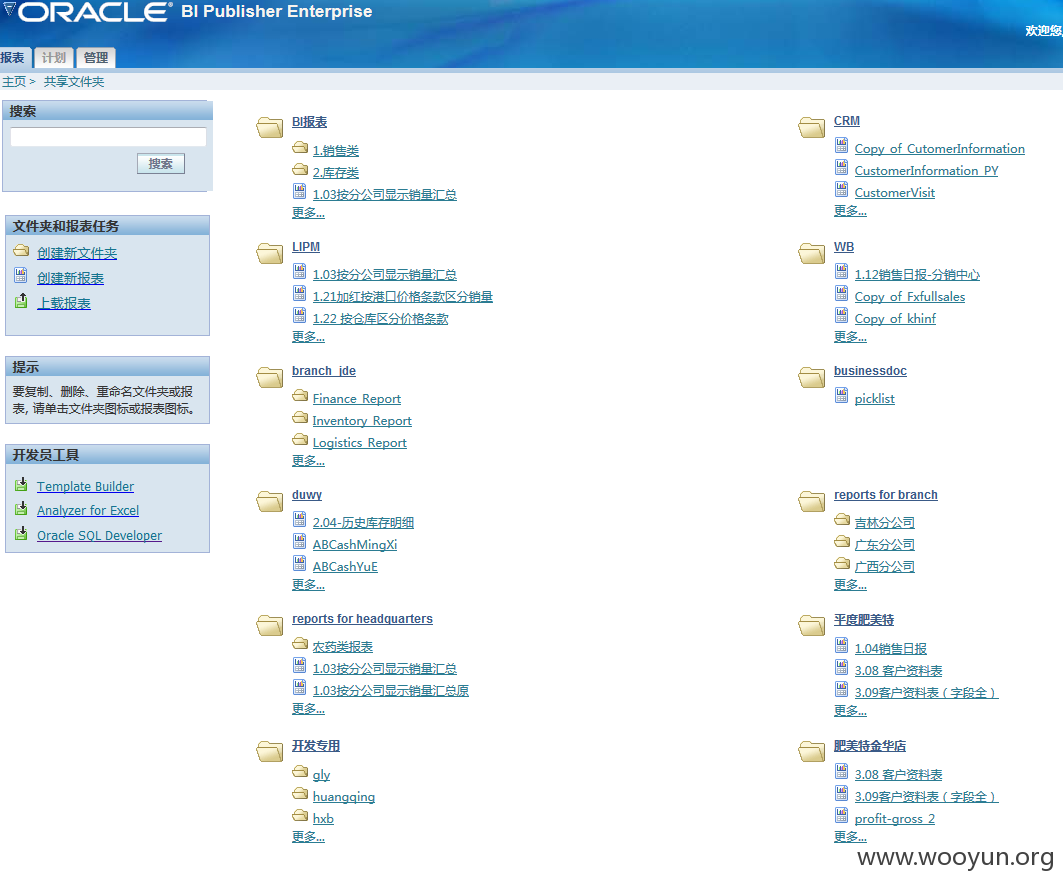This screenshot has width=1063, height=886.
Task: Click the create new report icon
Action: [x=21, y=275]
